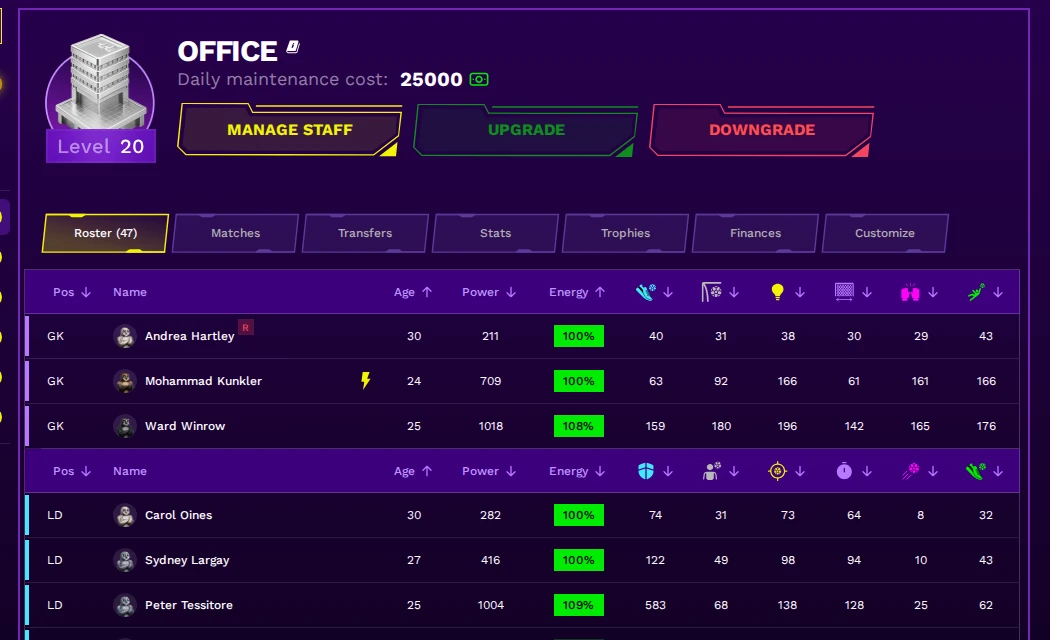Click the lightning bolt icon on Mohammad Kunkler's row
The height and width of the screenshot is (640, 1050).
pyautogui.click(x=366, y=381)
